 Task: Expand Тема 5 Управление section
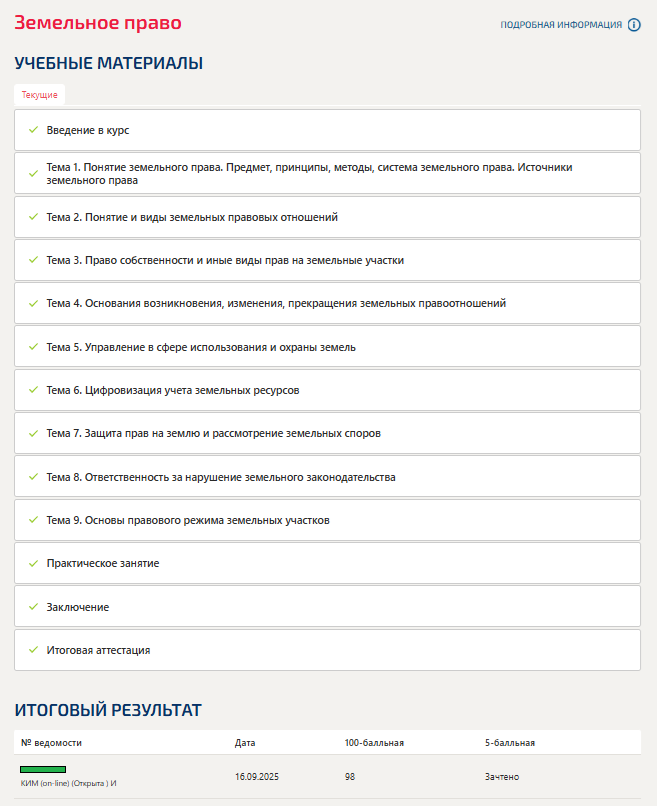click(201, 347)
